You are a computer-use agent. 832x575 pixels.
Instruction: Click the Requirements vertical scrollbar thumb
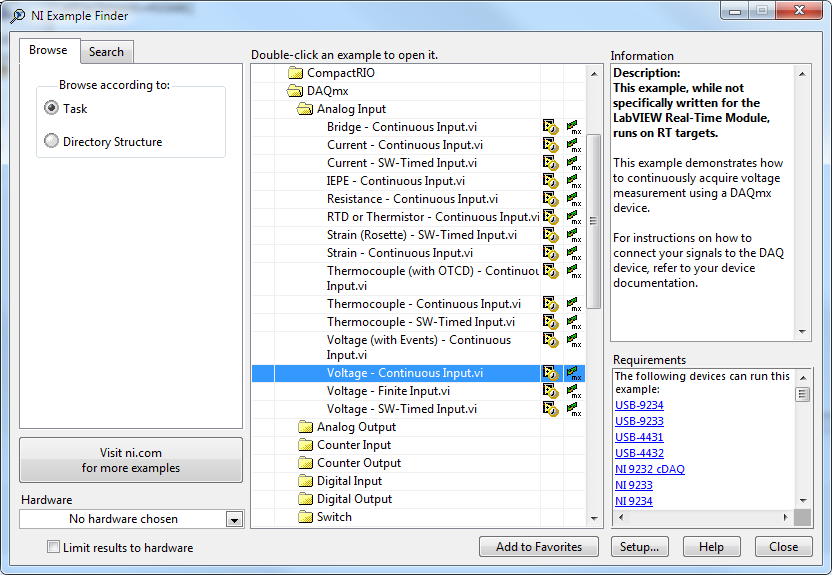click(802, 394)
